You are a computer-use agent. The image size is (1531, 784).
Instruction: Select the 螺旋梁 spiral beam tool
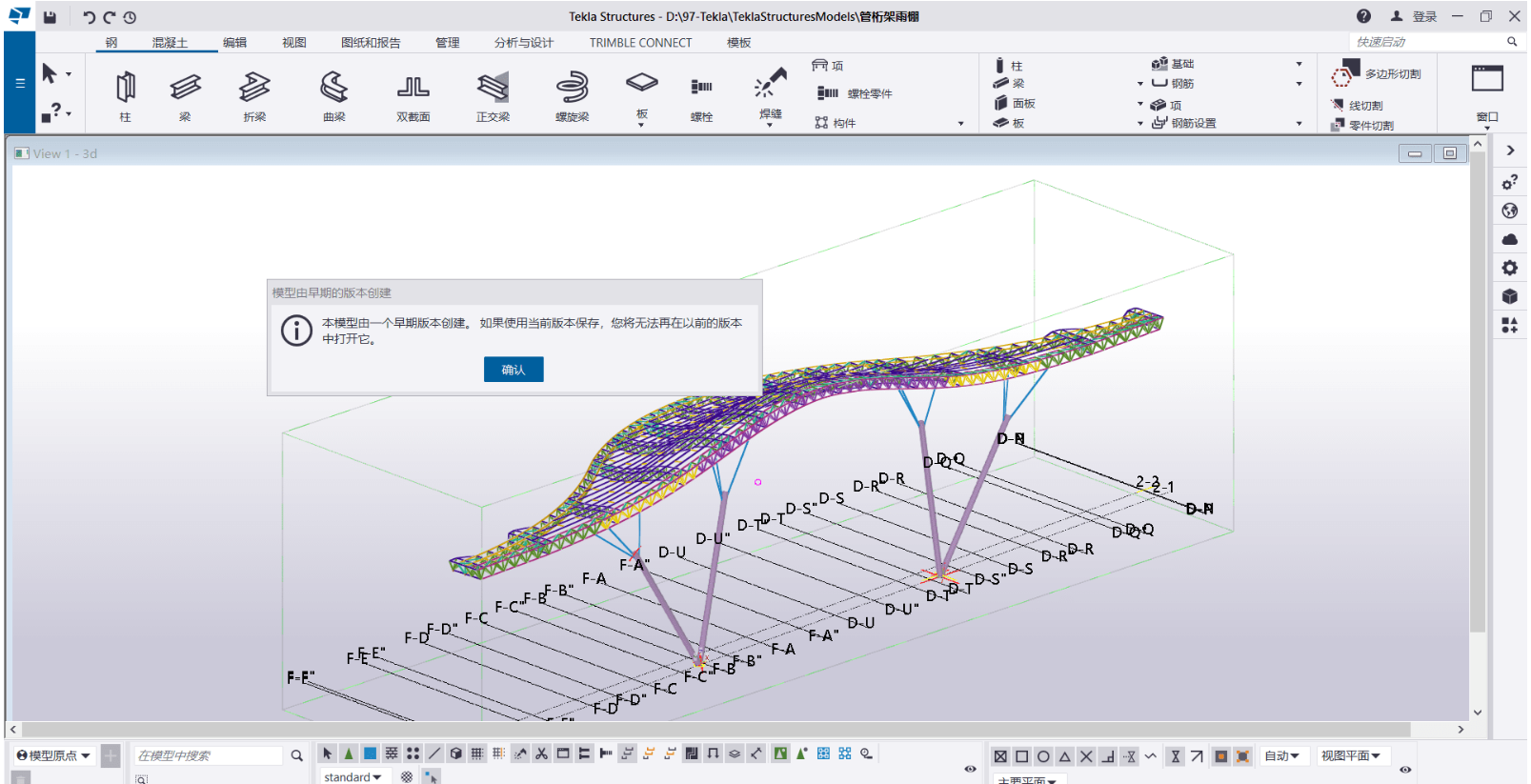572,94
